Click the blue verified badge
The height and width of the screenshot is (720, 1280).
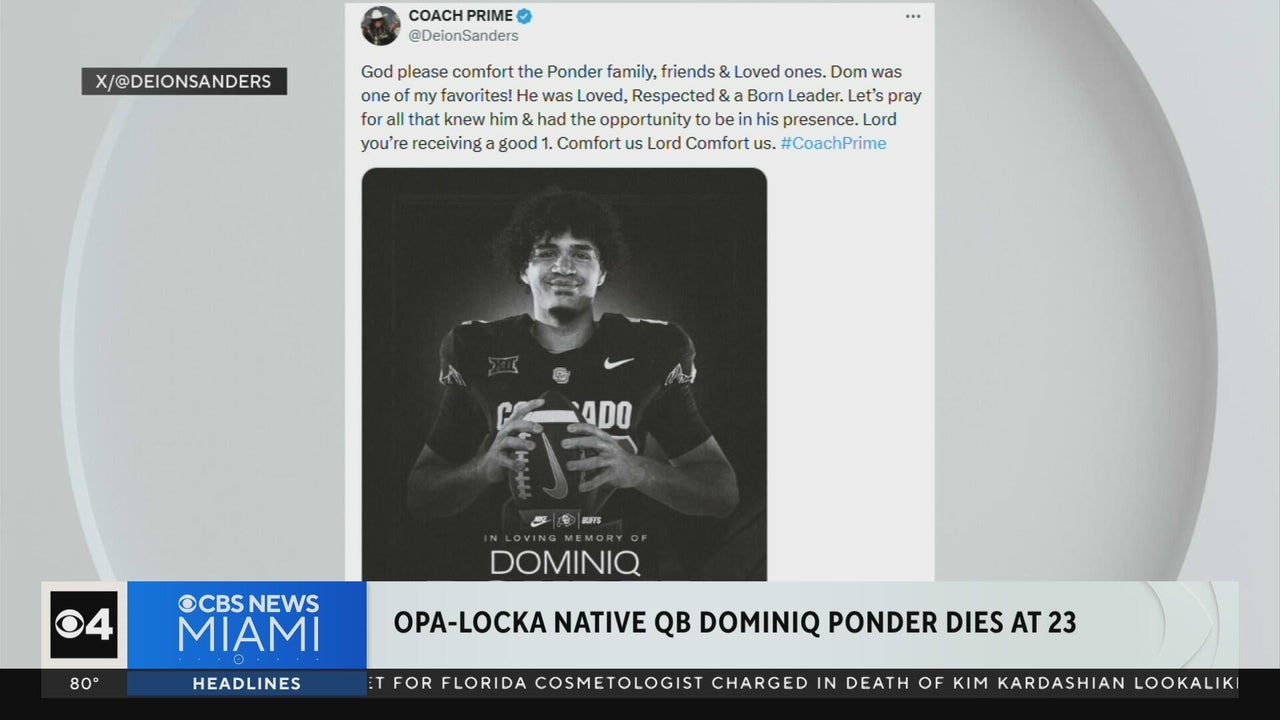524,16
